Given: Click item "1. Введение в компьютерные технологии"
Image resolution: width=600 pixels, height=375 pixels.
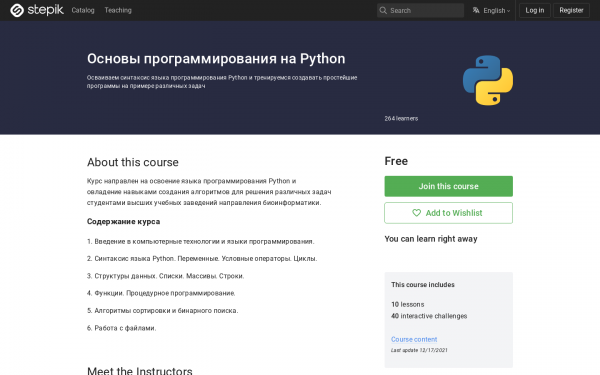Looking at the screenshot, I should pyautogui.click(x=201, y=241).
